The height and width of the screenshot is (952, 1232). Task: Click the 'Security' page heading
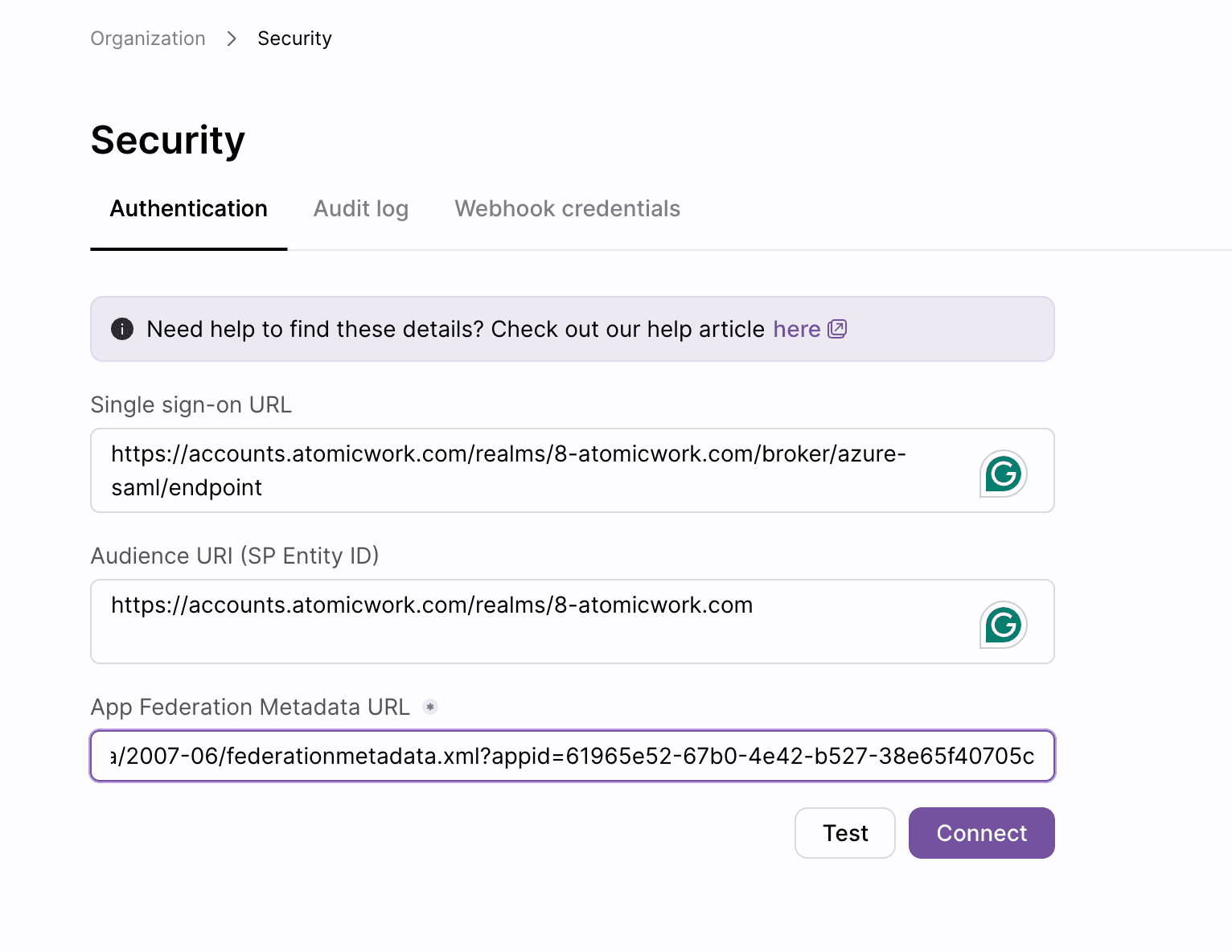pyautogui.click(x=168, y=141)
